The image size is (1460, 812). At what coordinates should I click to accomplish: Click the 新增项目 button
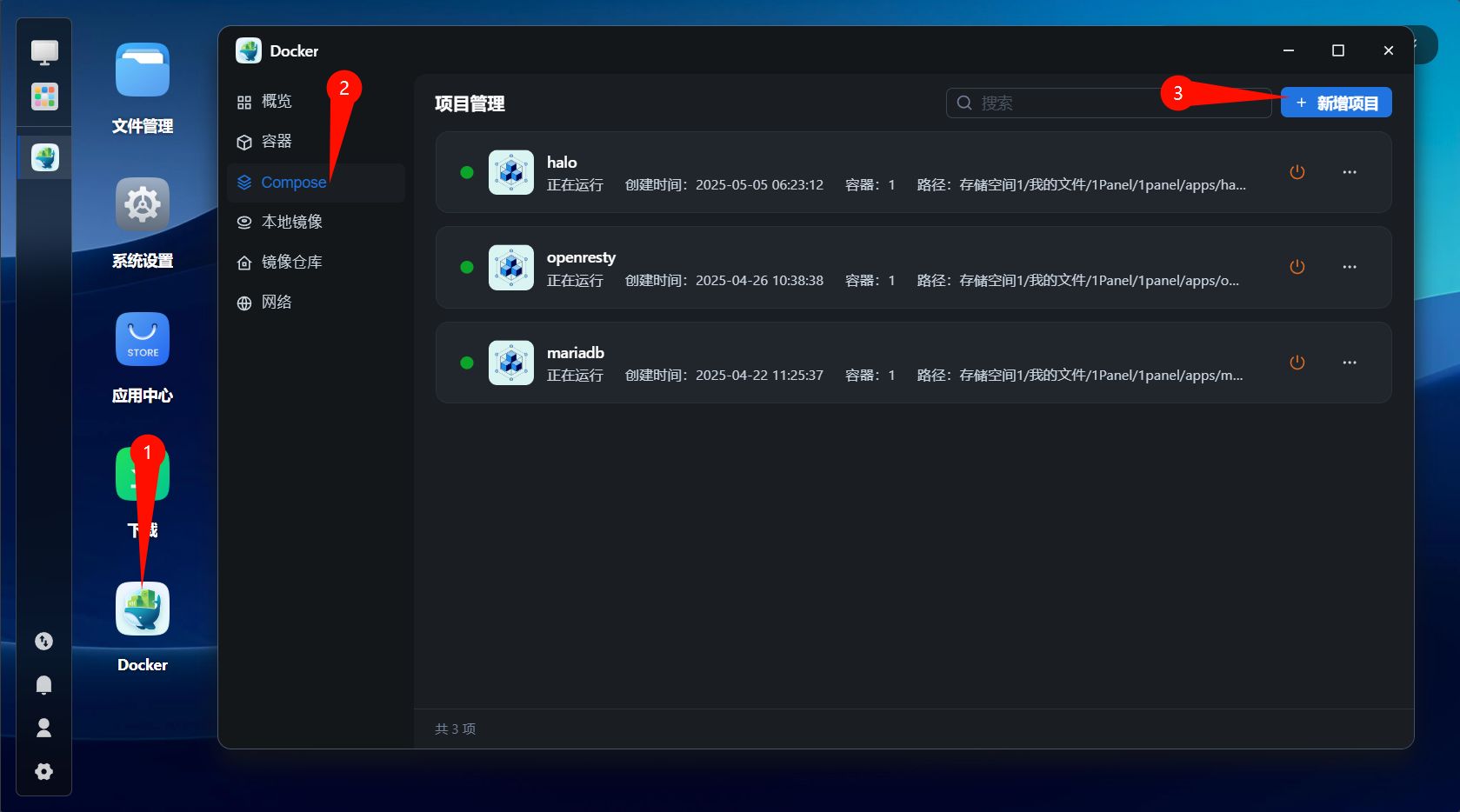click(1336, 103)
